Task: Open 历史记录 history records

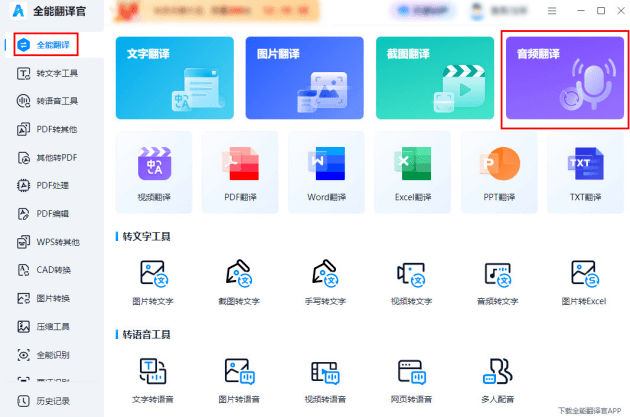Action: 43,401
